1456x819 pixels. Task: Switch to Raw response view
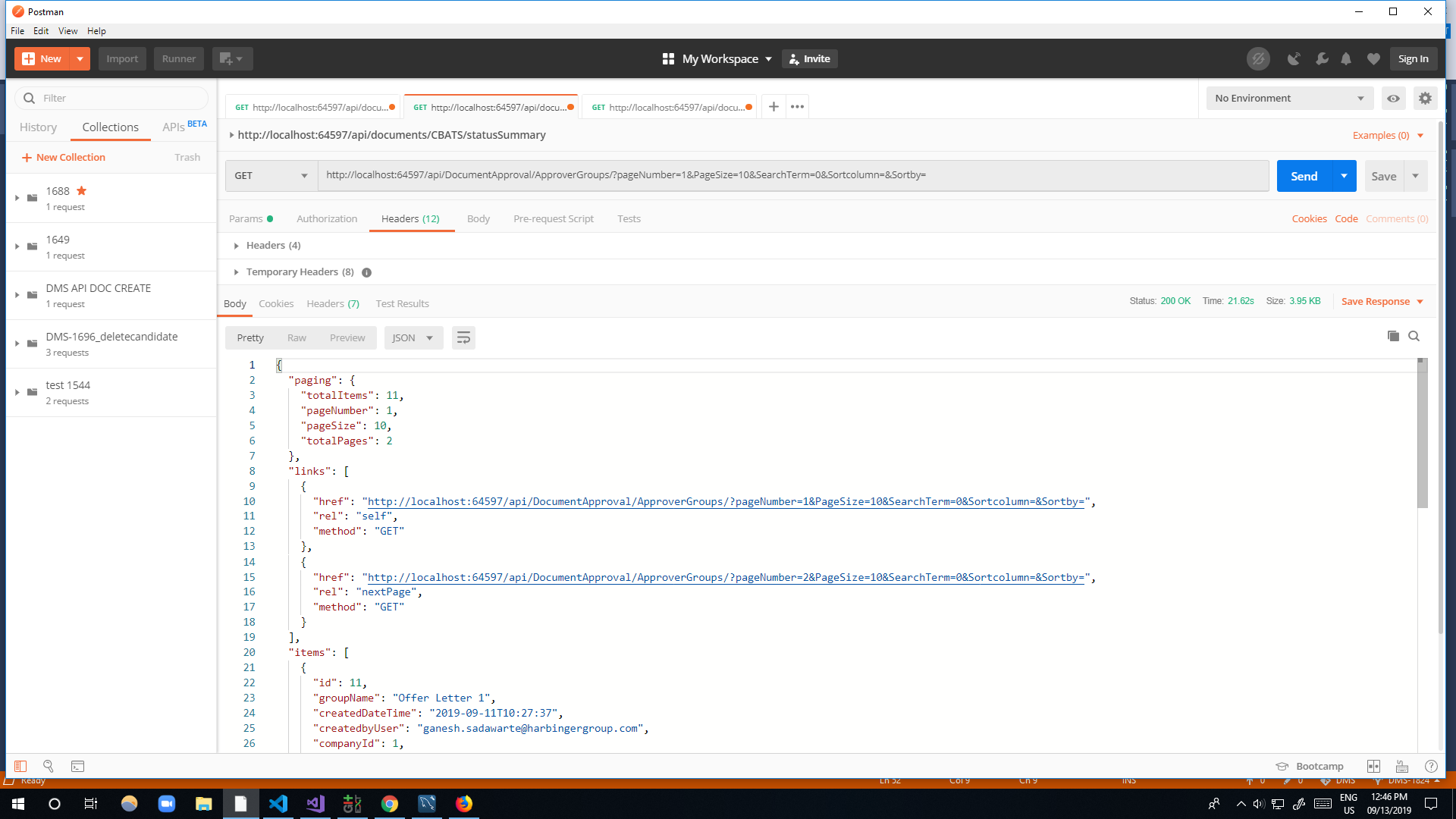coord(297,338)
